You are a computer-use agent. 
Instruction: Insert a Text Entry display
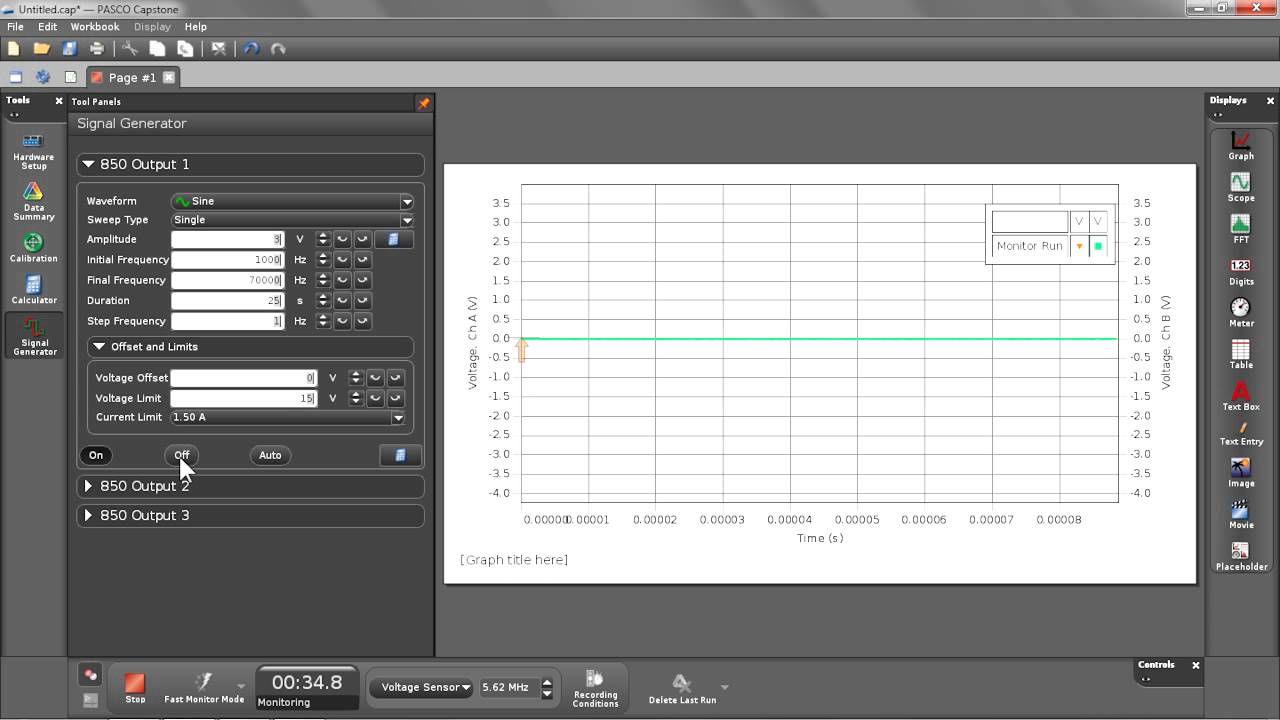(x=1240, y=434)
